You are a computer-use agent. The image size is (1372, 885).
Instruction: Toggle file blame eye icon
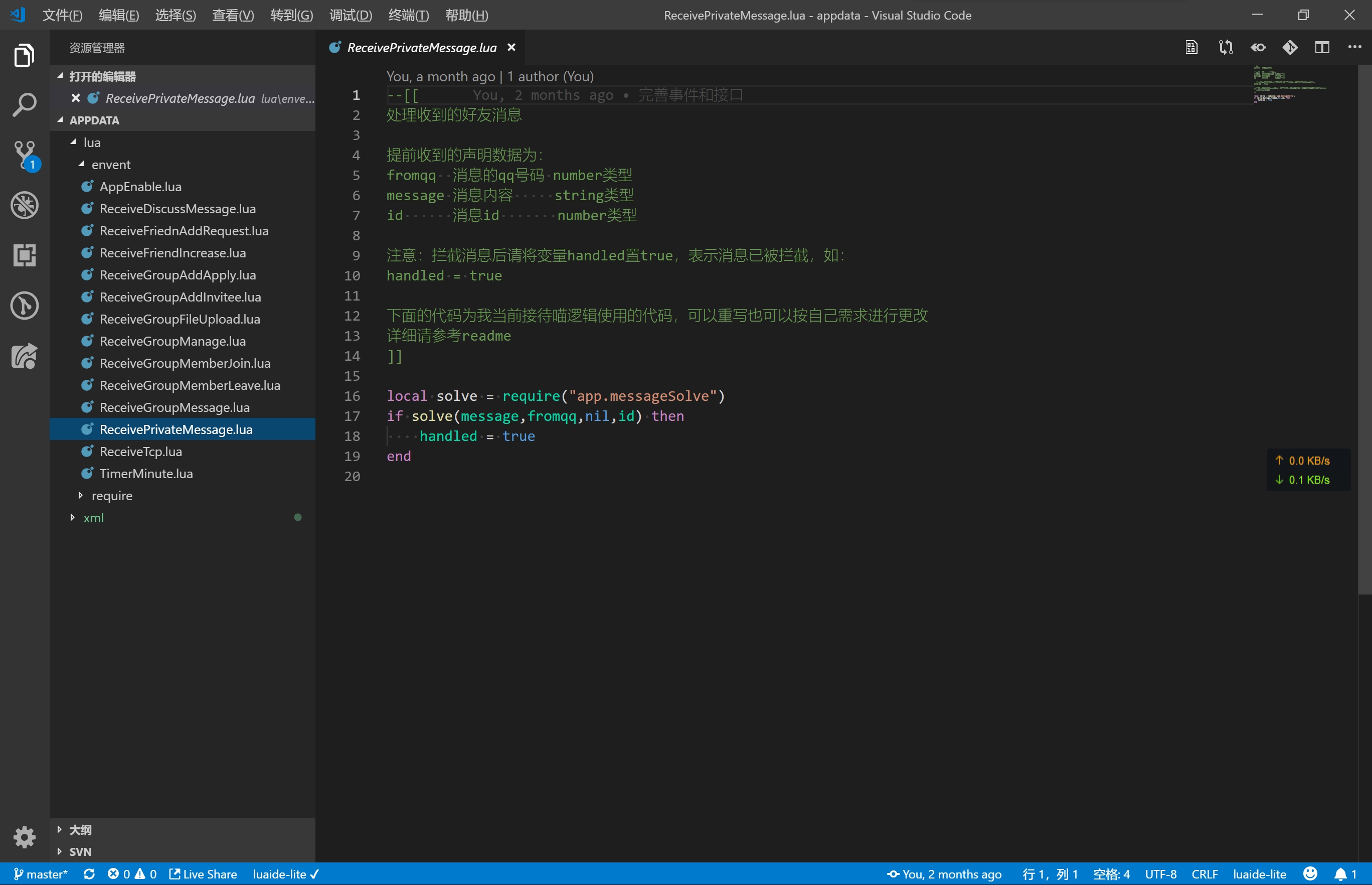coord(1258,47)
